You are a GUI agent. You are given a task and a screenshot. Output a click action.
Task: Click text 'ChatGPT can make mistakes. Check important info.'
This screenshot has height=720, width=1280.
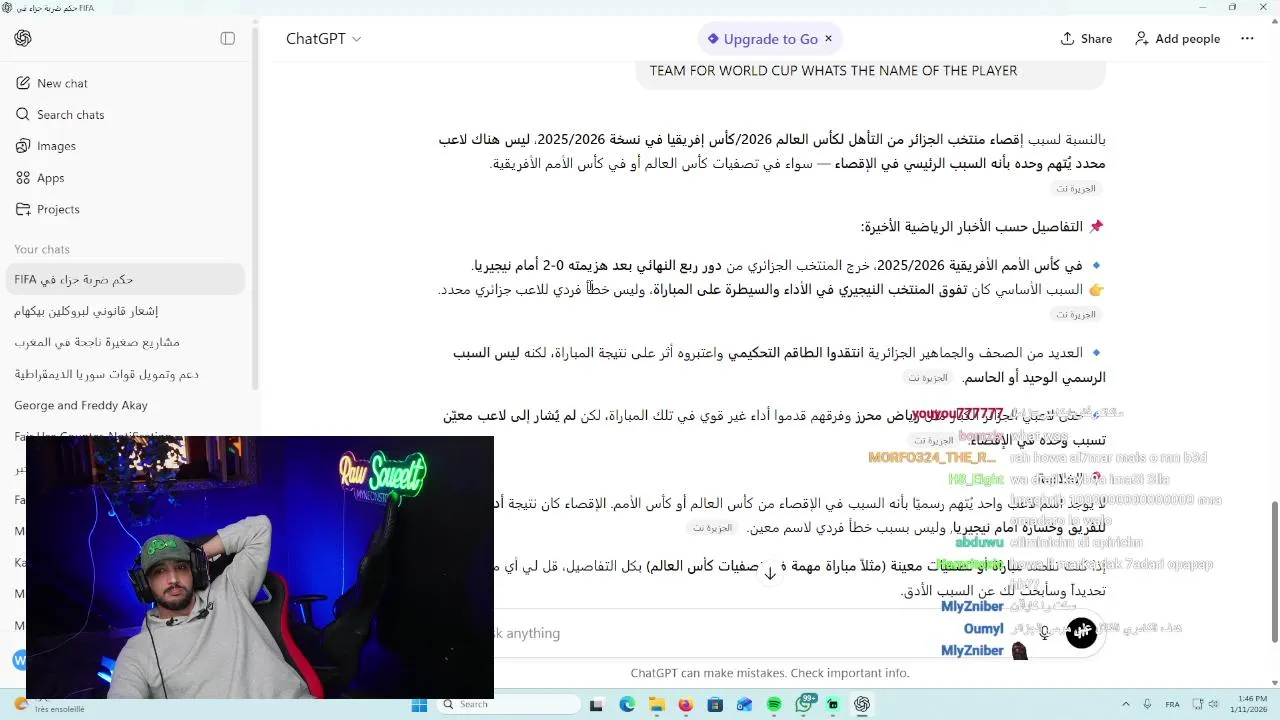tap(770, 673)
